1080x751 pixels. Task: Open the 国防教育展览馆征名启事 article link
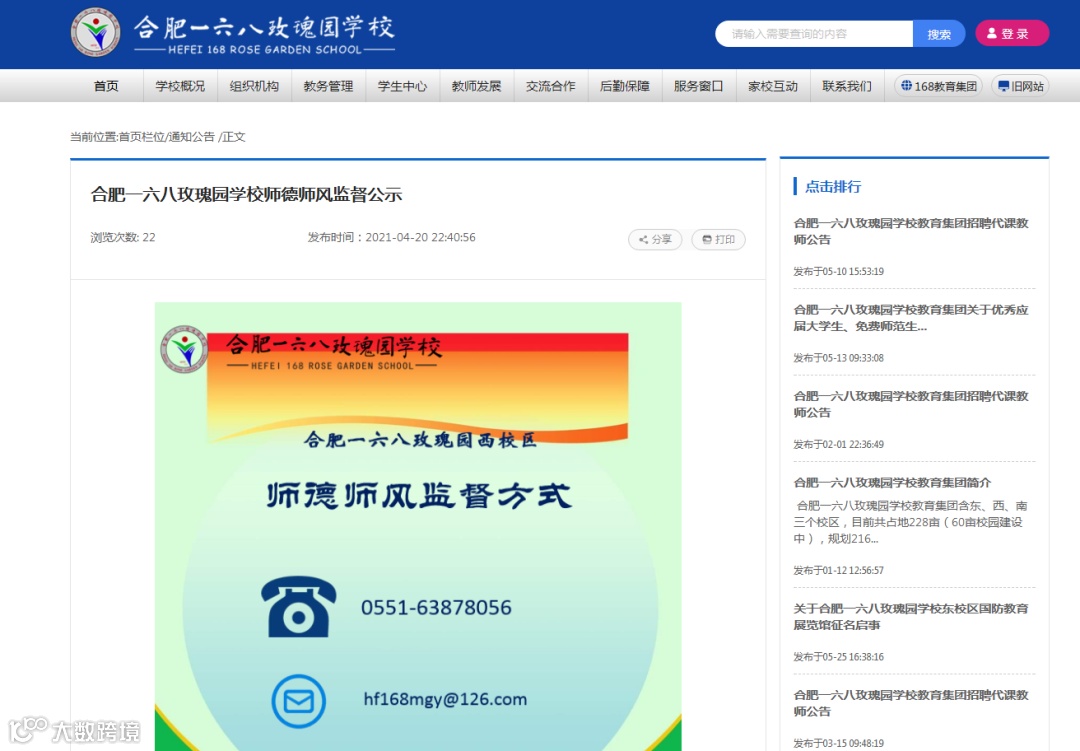coord(911,617)
